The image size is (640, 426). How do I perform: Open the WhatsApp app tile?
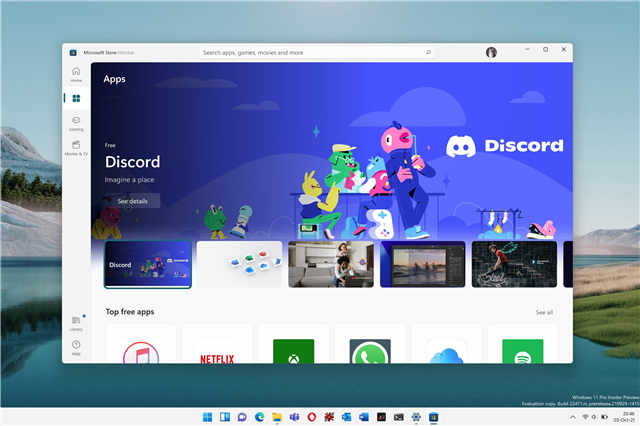(x=370, y=345)
